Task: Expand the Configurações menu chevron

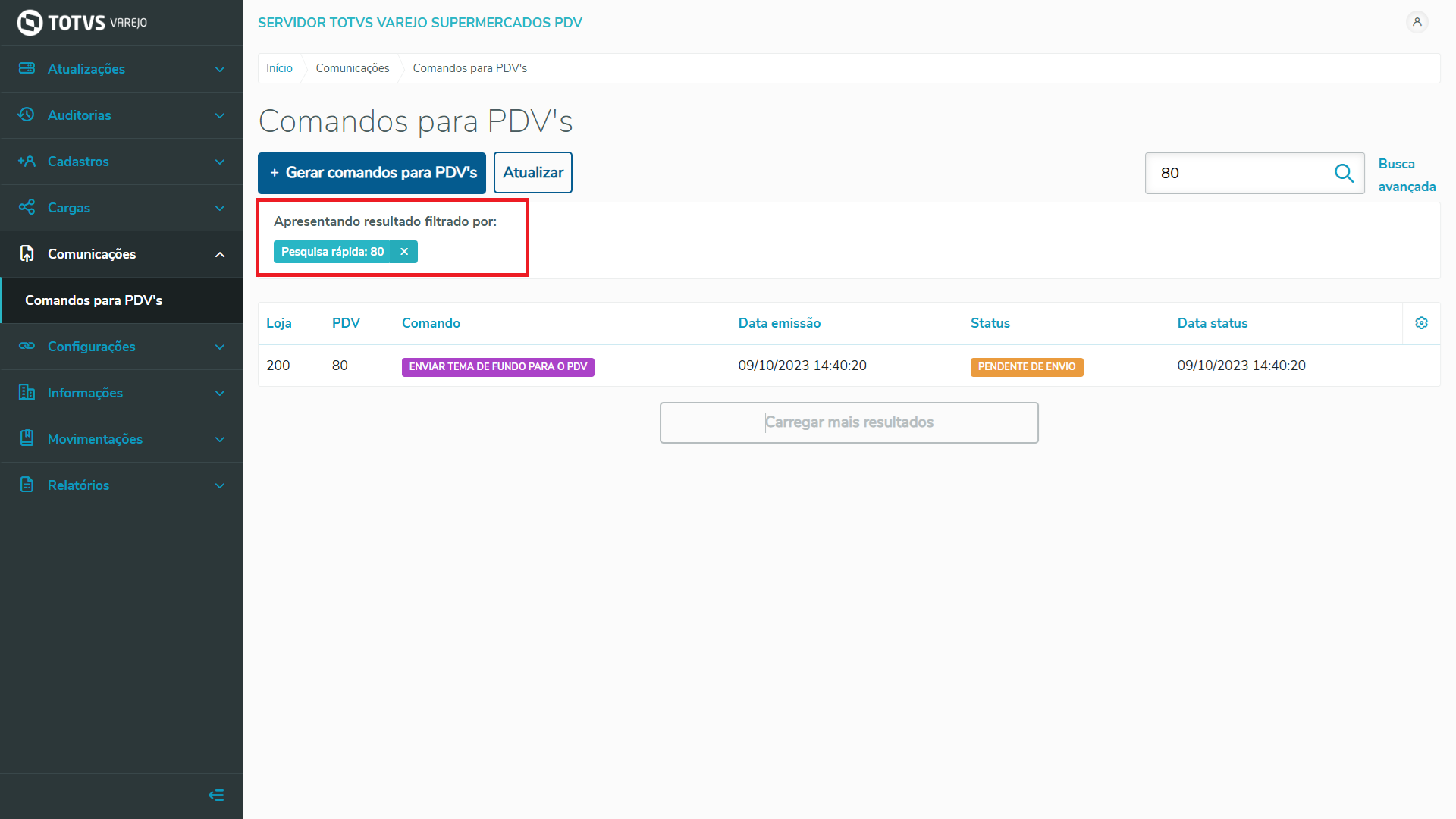Action: [x=220, y=347]
